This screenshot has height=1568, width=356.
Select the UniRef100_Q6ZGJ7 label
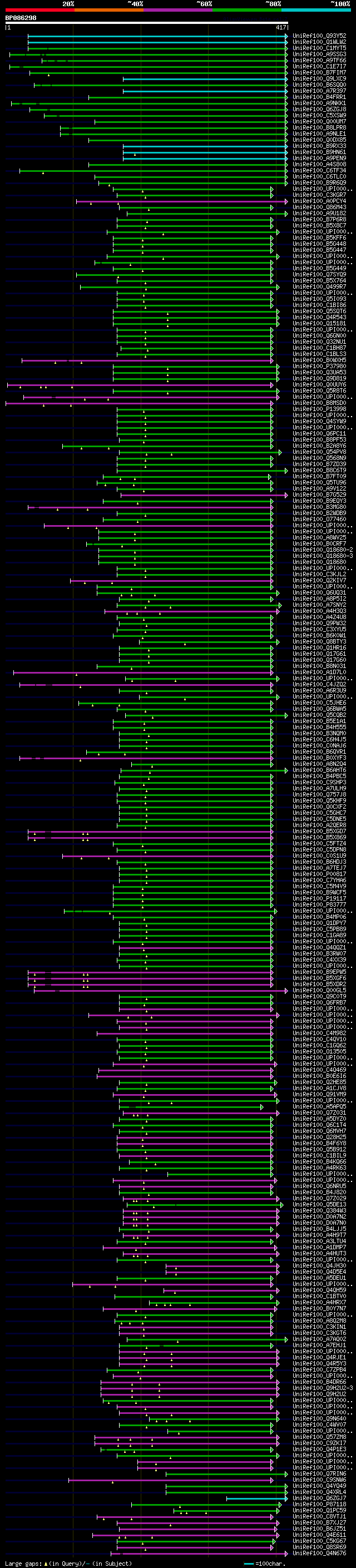point(319,1498)
